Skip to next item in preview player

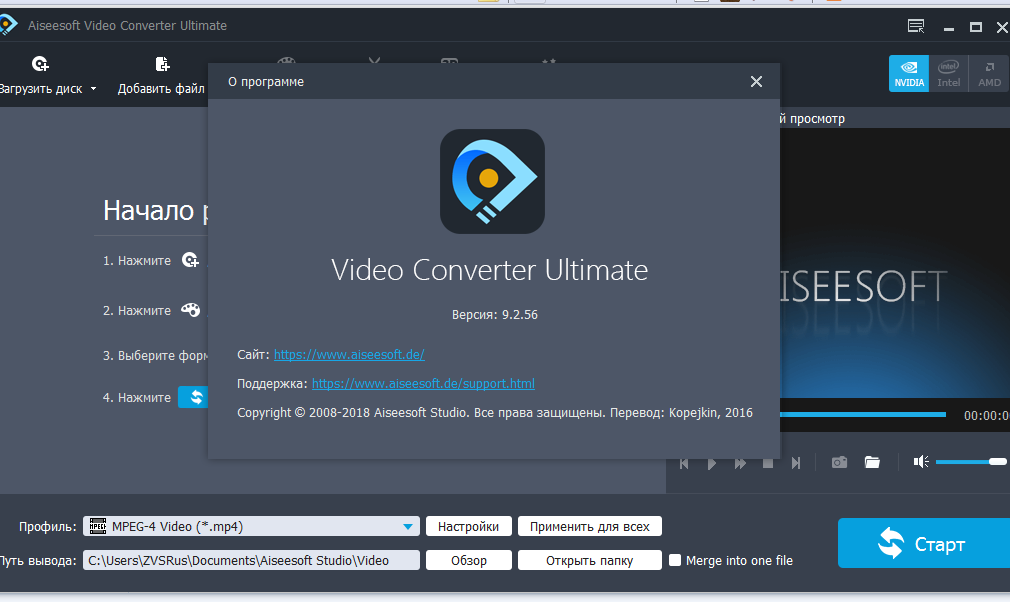pos(796,463)
